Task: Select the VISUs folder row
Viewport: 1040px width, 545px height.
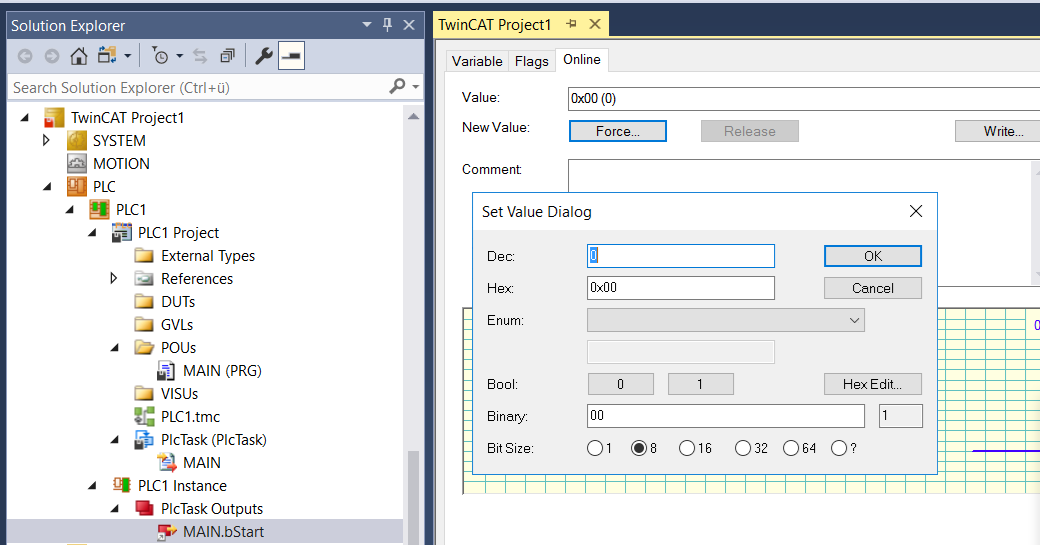Action: pos(180,394)
